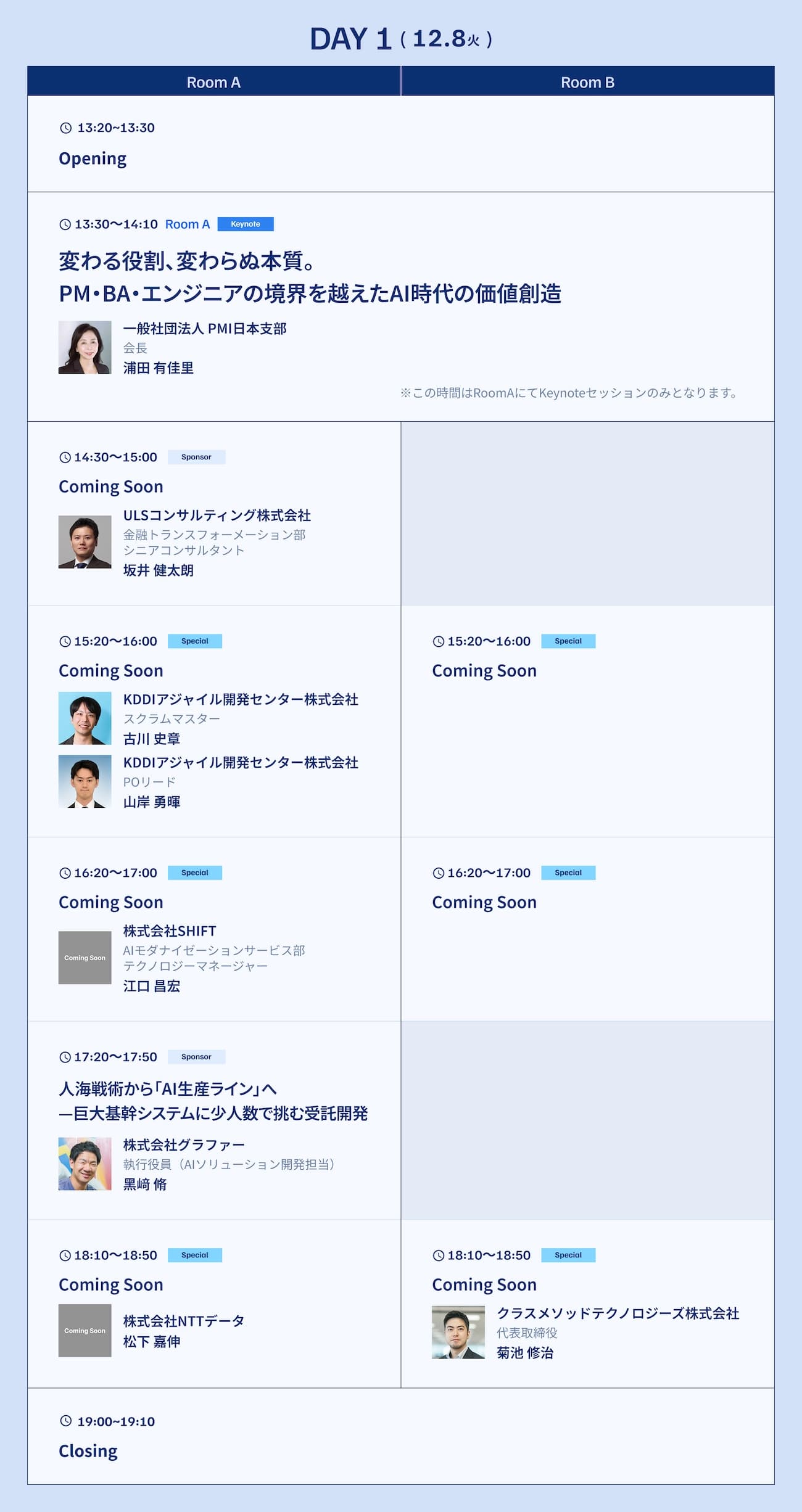Select the Room B column header
This screenshot has height=1512, width=802.
[x=588, y=81]
